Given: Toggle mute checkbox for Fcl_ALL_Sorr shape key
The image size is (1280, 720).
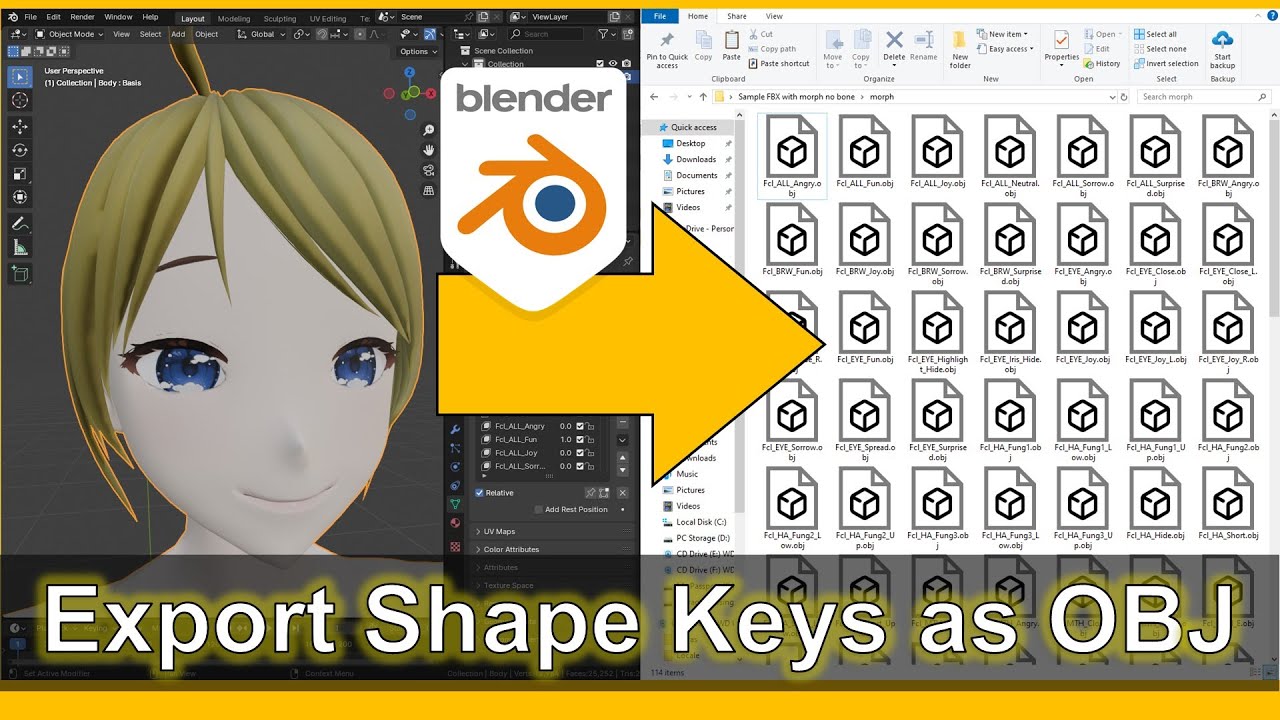Looking at the screenshot, I should (x=580, y=466).
